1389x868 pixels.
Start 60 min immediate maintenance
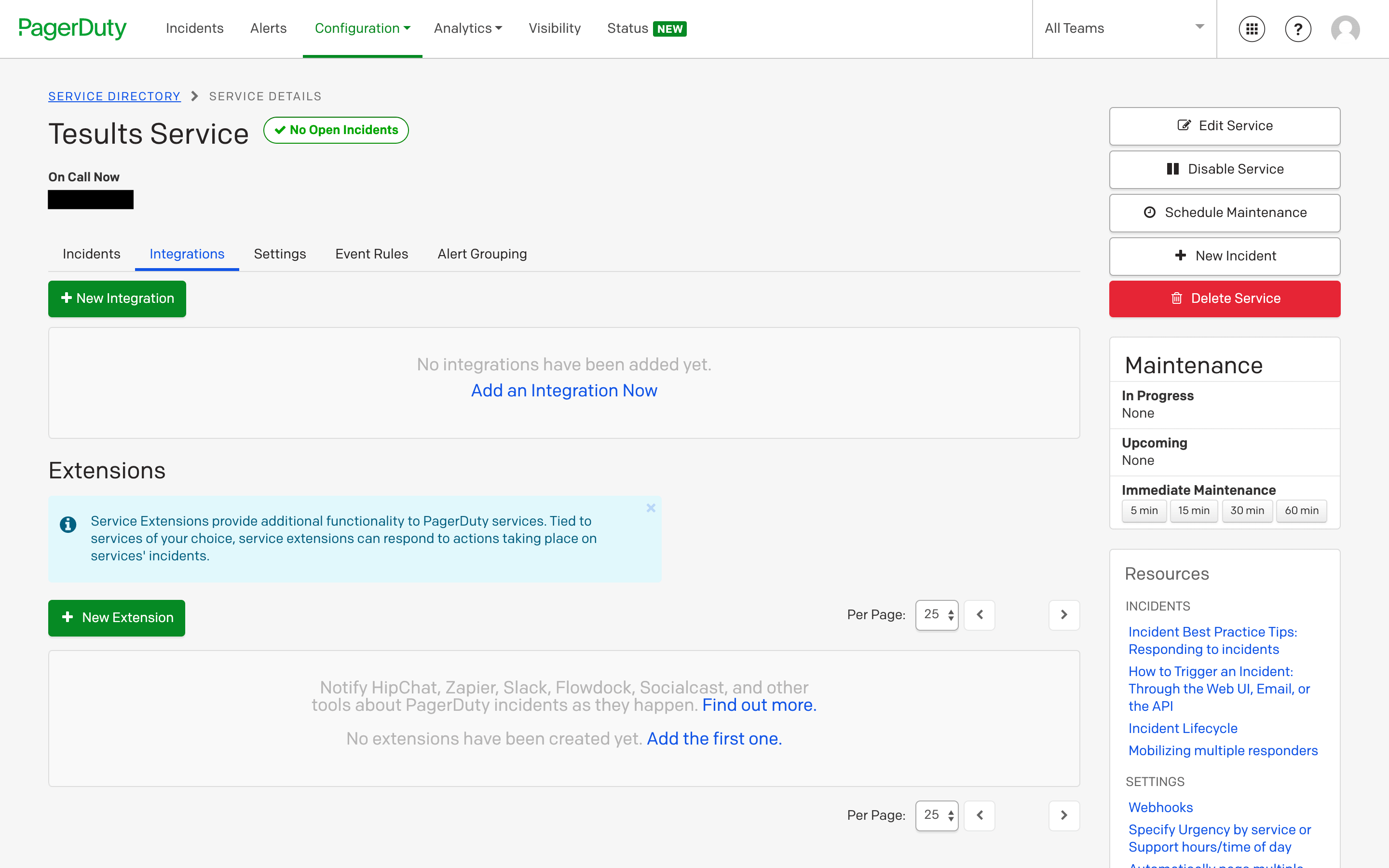pos(1302,510)
